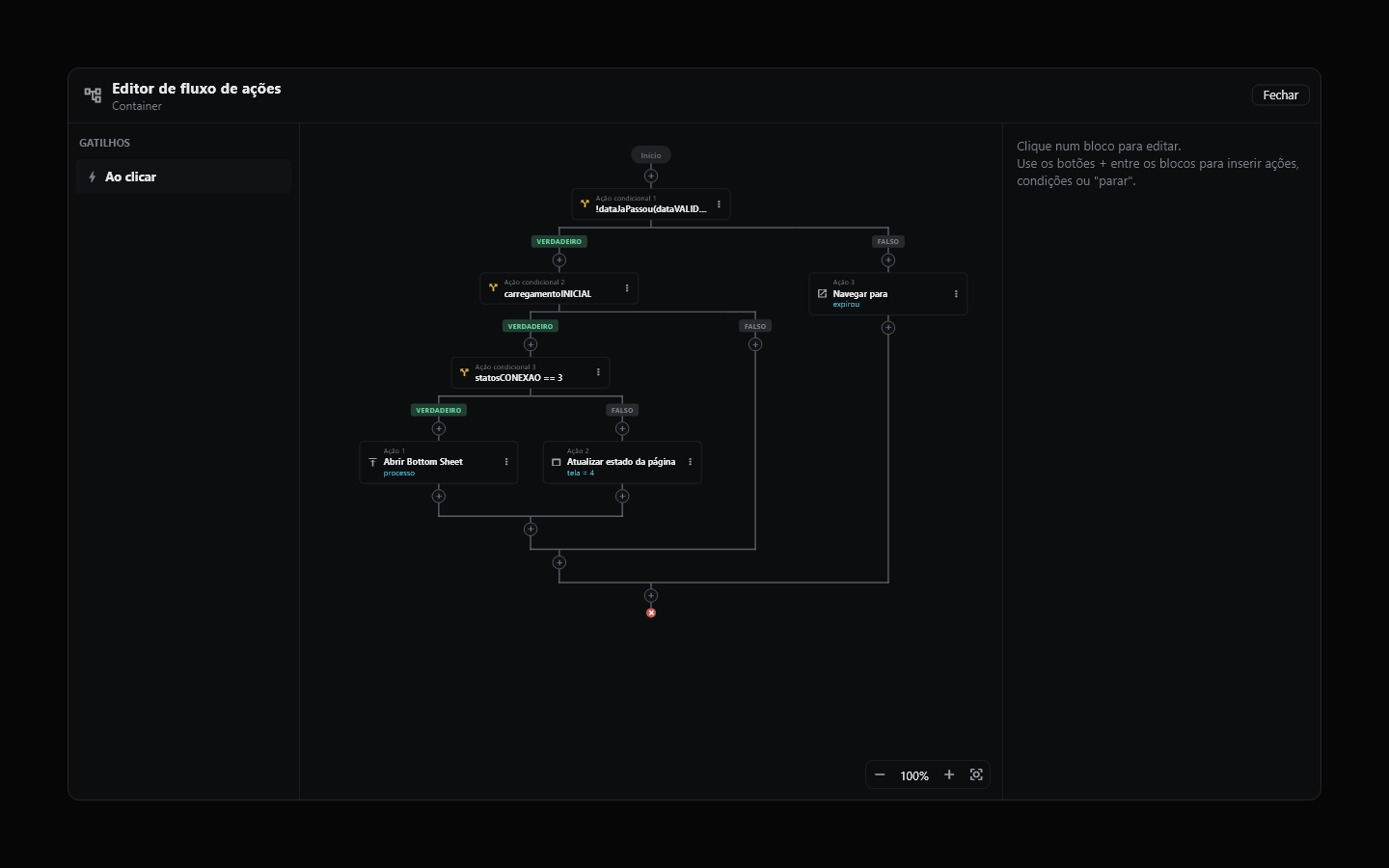Open options menu of carregamentoINICIAL block
The width and height of the screenshot is (1389, 868).
coord(627,288)
